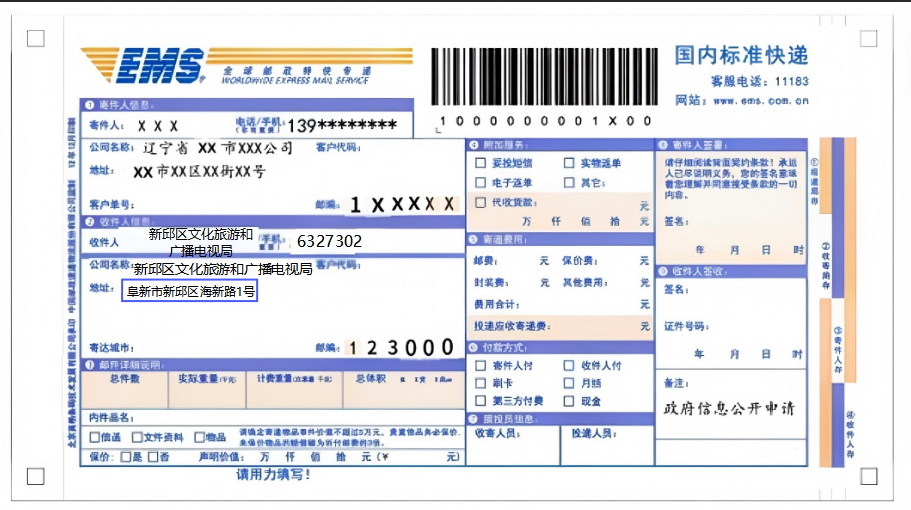Image resolution: width=911 pixels, height=510 pixels.
Task: Click the 其他费用 fee label
Action: pyautogui.click(x=584, y=283)
